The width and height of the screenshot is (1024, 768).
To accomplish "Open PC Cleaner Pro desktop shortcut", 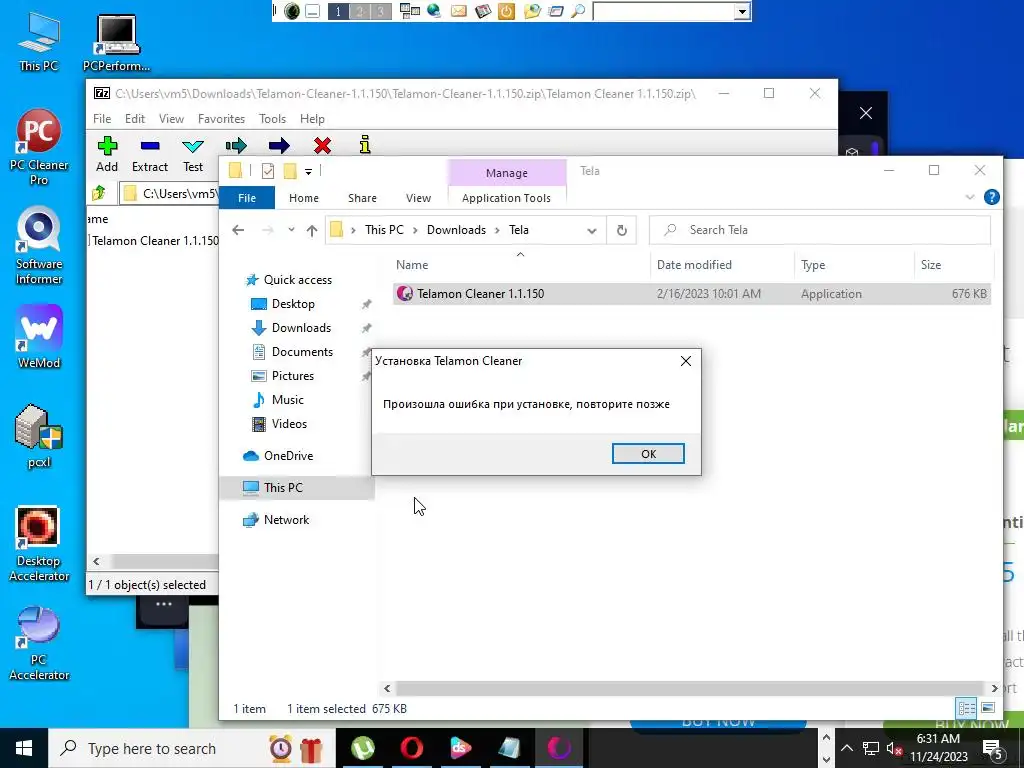I will click(39, 148).
